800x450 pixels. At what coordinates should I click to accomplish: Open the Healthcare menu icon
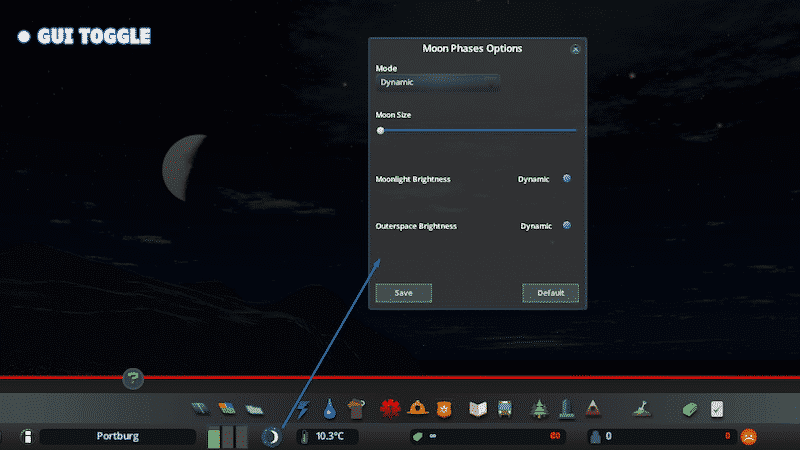click(x=389, y=408)
